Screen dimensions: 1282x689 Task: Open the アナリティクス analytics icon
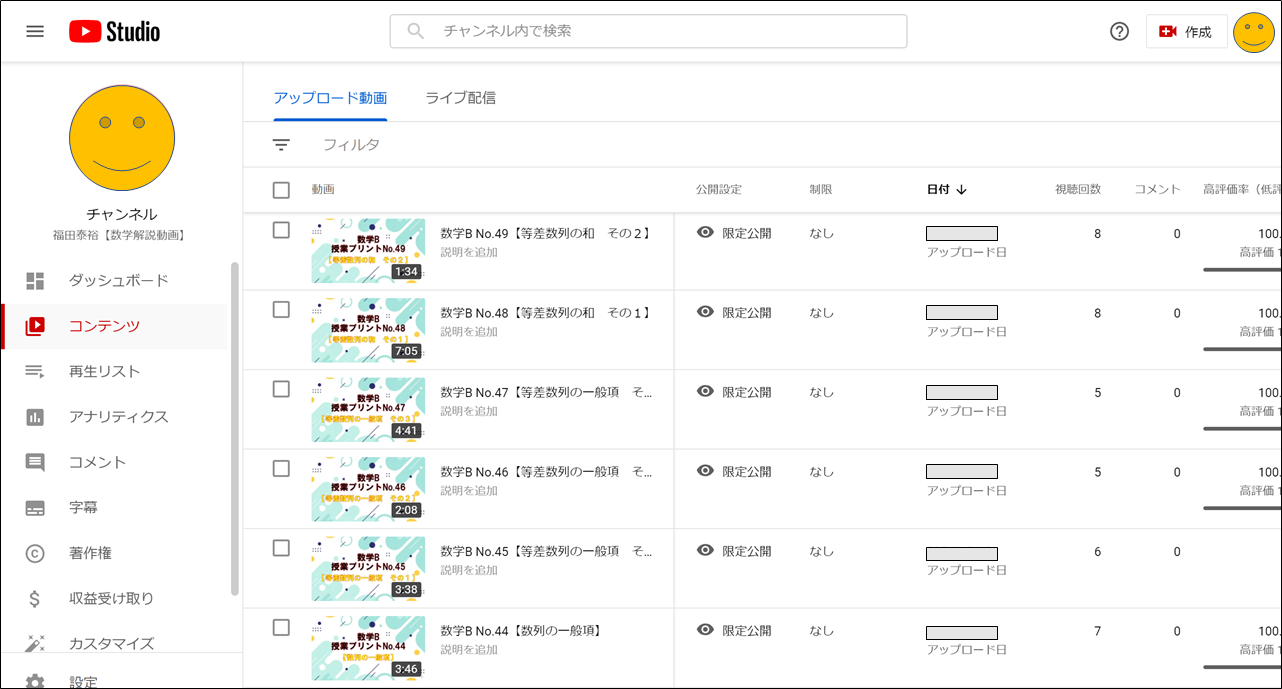pyautogui.click(x=35, y=417)
